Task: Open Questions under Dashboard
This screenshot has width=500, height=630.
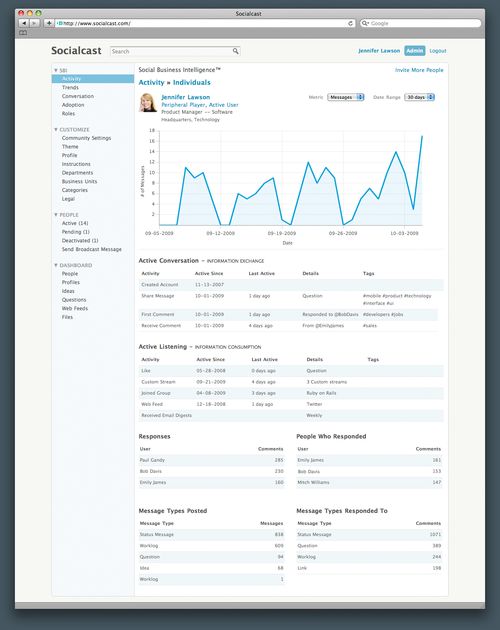Action: coord(74,300)
